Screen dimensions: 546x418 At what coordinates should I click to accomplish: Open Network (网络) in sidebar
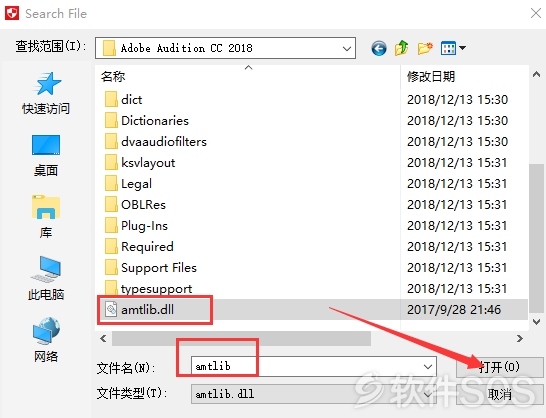click(46, 340)
